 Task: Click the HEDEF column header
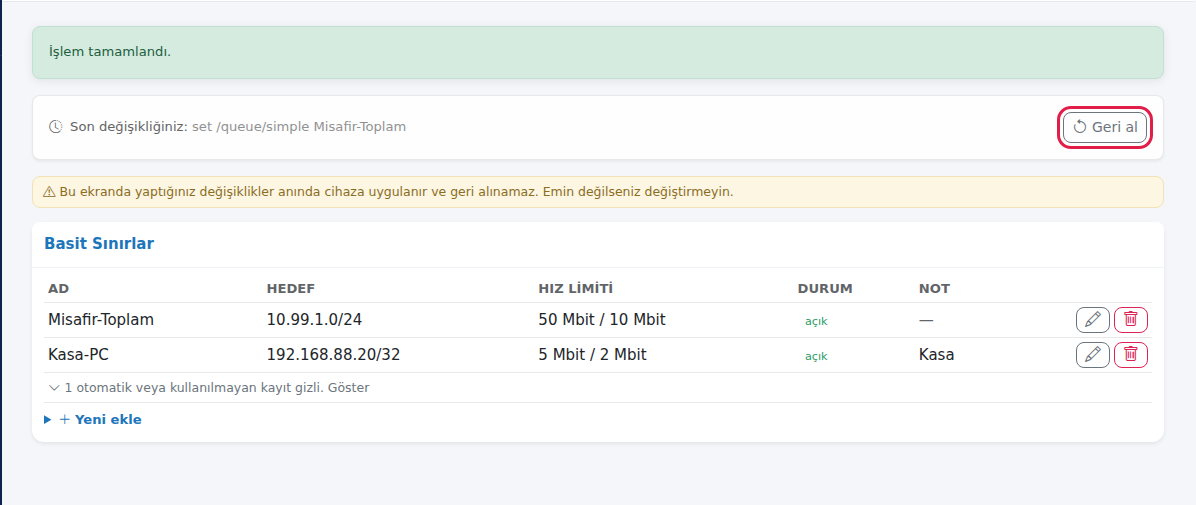coord(291,288)
